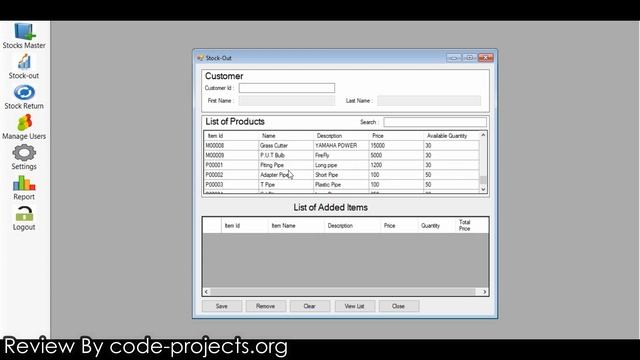Click the Last Name field
This screenshot has height=360, width=640.
tap(429, 100)
